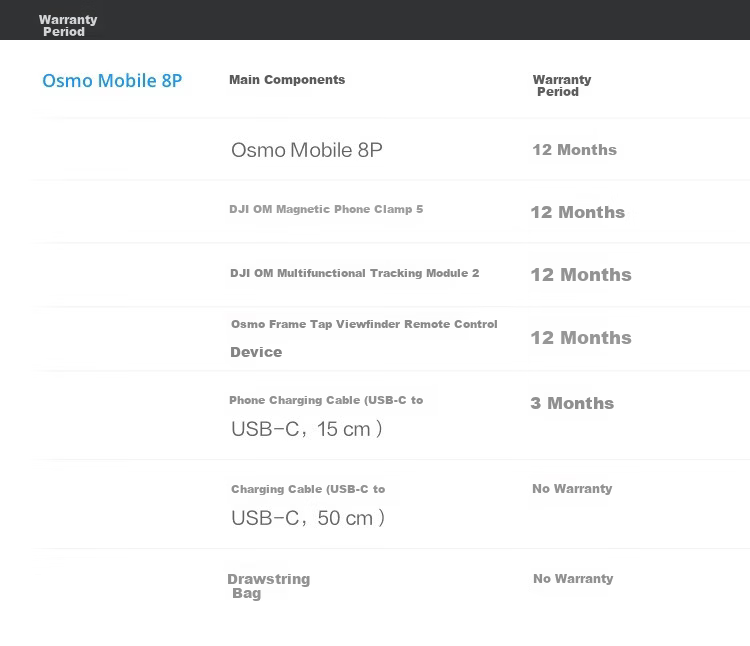Select DJI OM Multifunctional Tracking Module 2
The width and height of the screenshot is (750, 646).
tap(354, 273)
